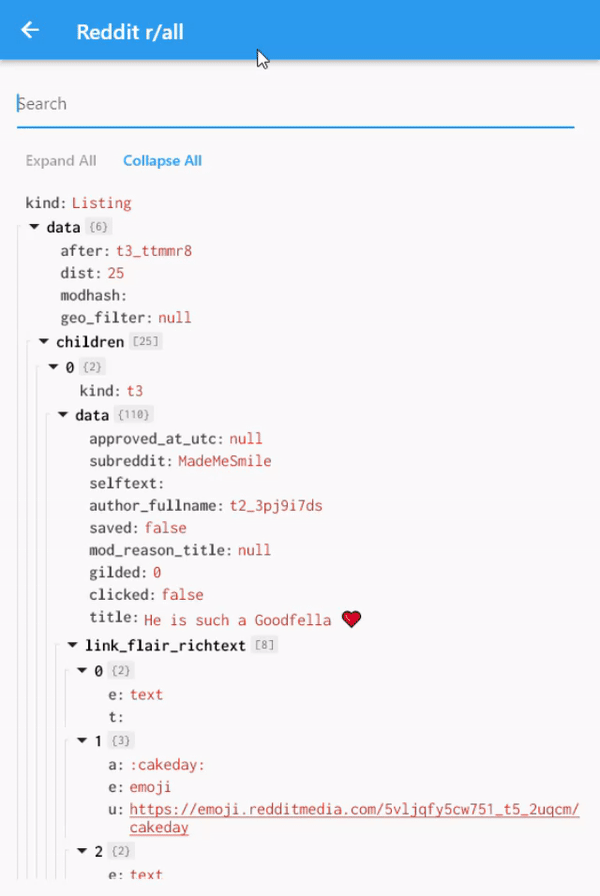Image resolution: width=600 pixels, height=896 pixels.
Task: Go back using the arrow icon
Action: pyautogui.click(x=30, y=30)
